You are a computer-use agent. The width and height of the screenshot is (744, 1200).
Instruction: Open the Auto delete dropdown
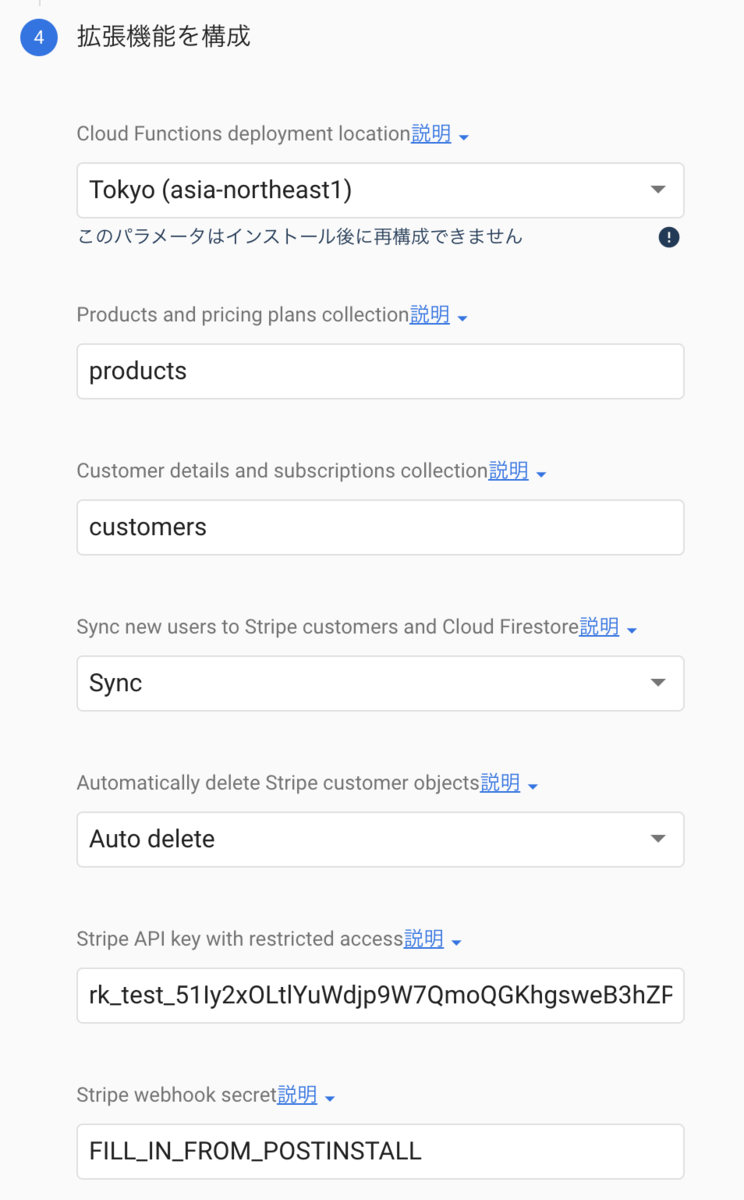pyautogui.click(x=380, y=839)
